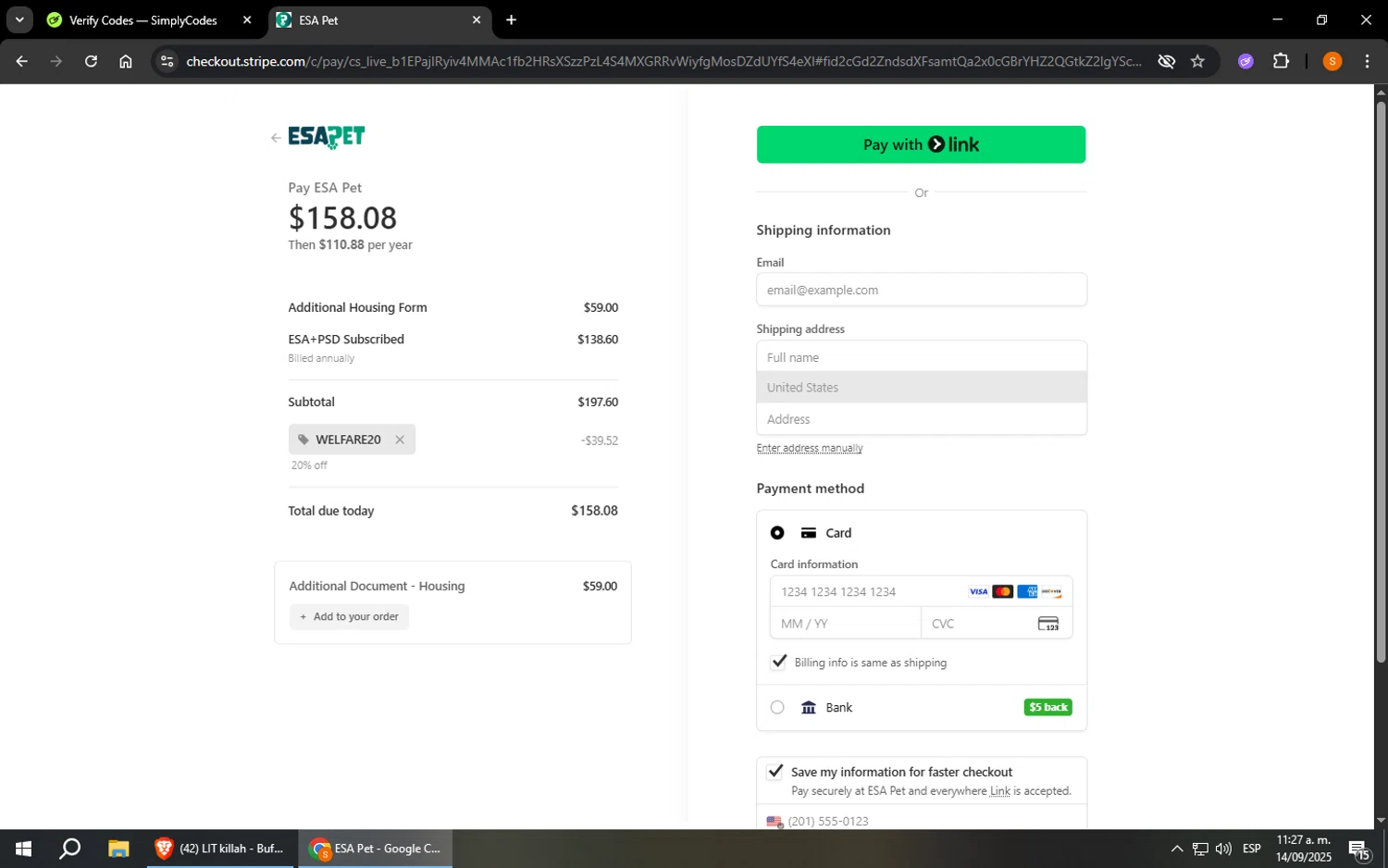The height and width of the screenshot is (868, 1388).
Task: Open the United States country dropdown
Action: (x=921, y=388)
